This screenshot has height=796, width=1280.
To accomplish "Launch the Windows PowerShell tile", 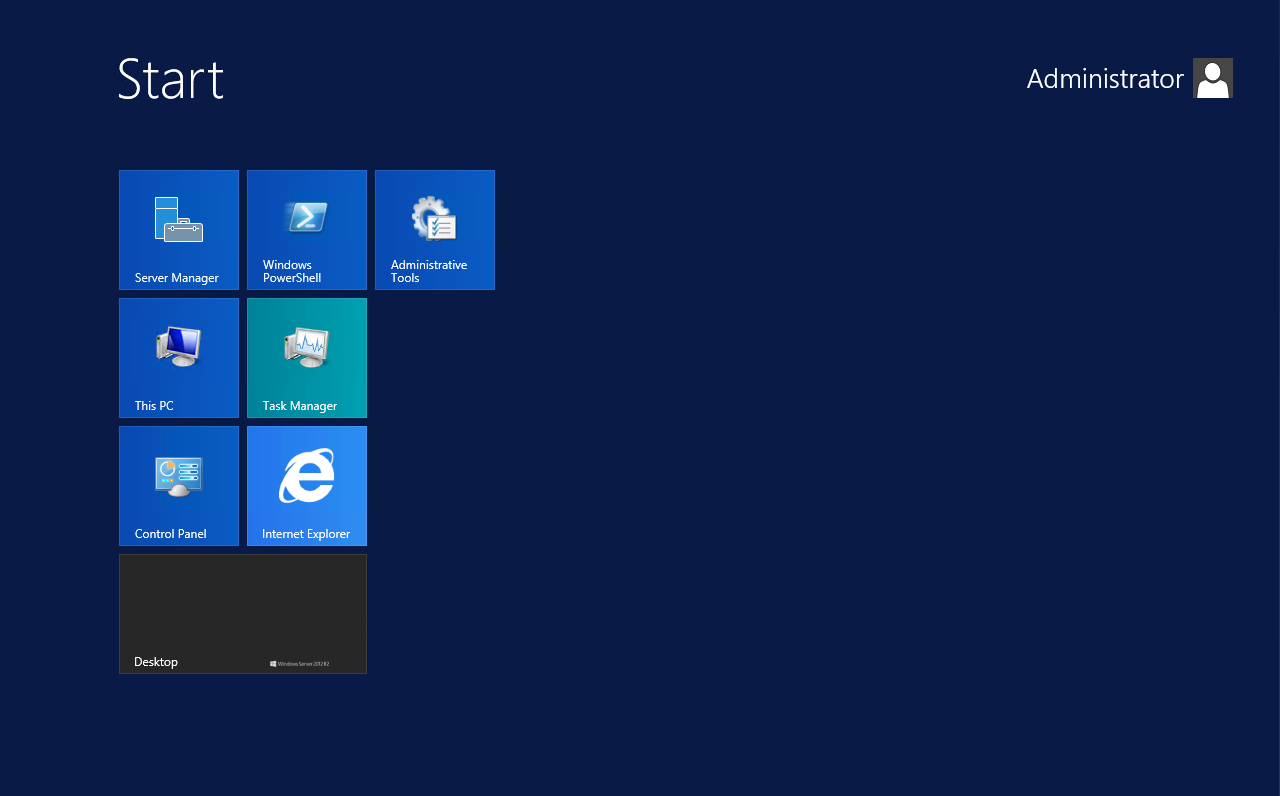I will tap(307, 230).
